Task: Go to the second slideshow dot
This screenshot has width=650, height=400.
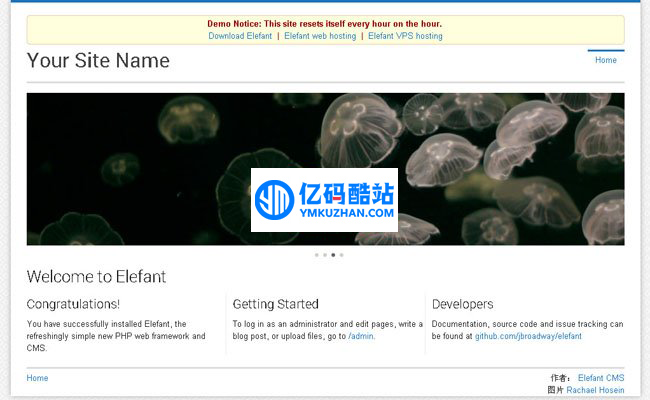Action: click(x=325, y=255)
